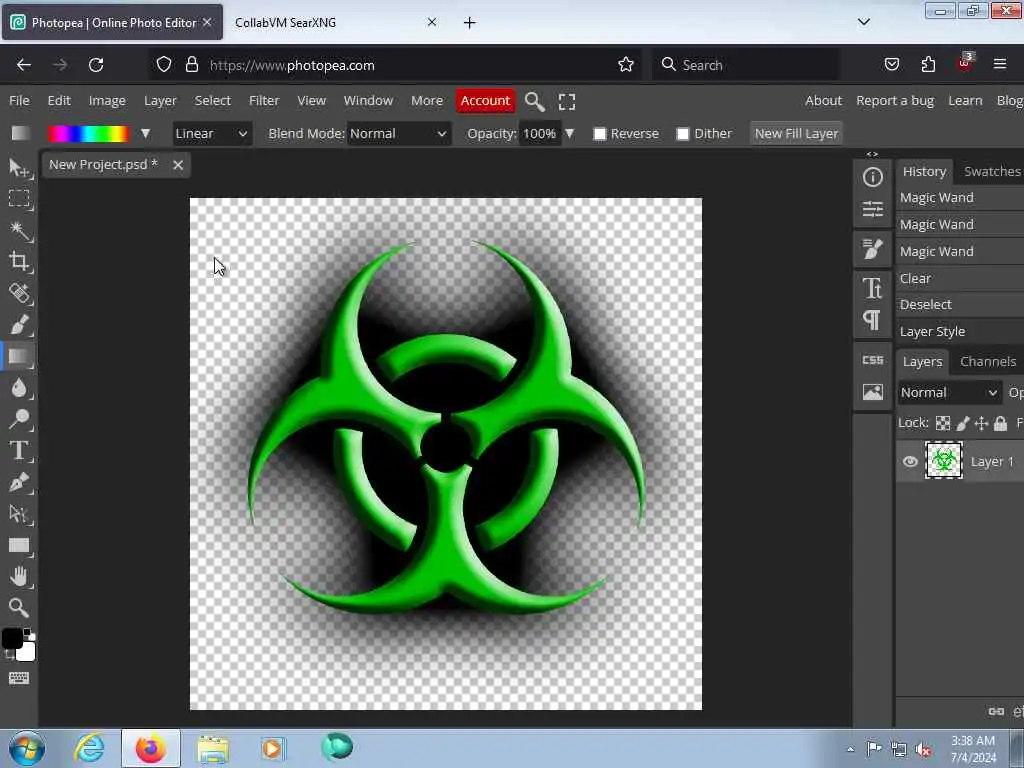Open the About link
1024x768 pixels.
(x=823, y=101)
